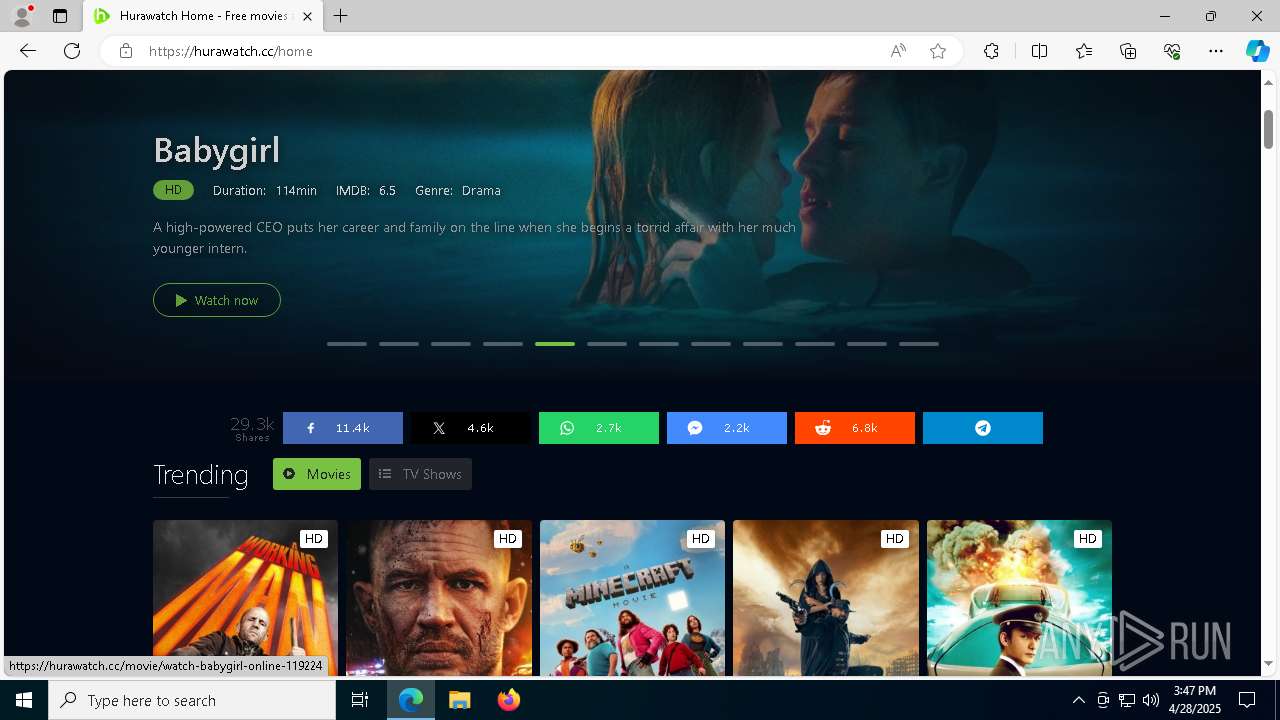Show hidden system tray icons
This screenshot has width=1280, height=720.
pos(1078,700)
